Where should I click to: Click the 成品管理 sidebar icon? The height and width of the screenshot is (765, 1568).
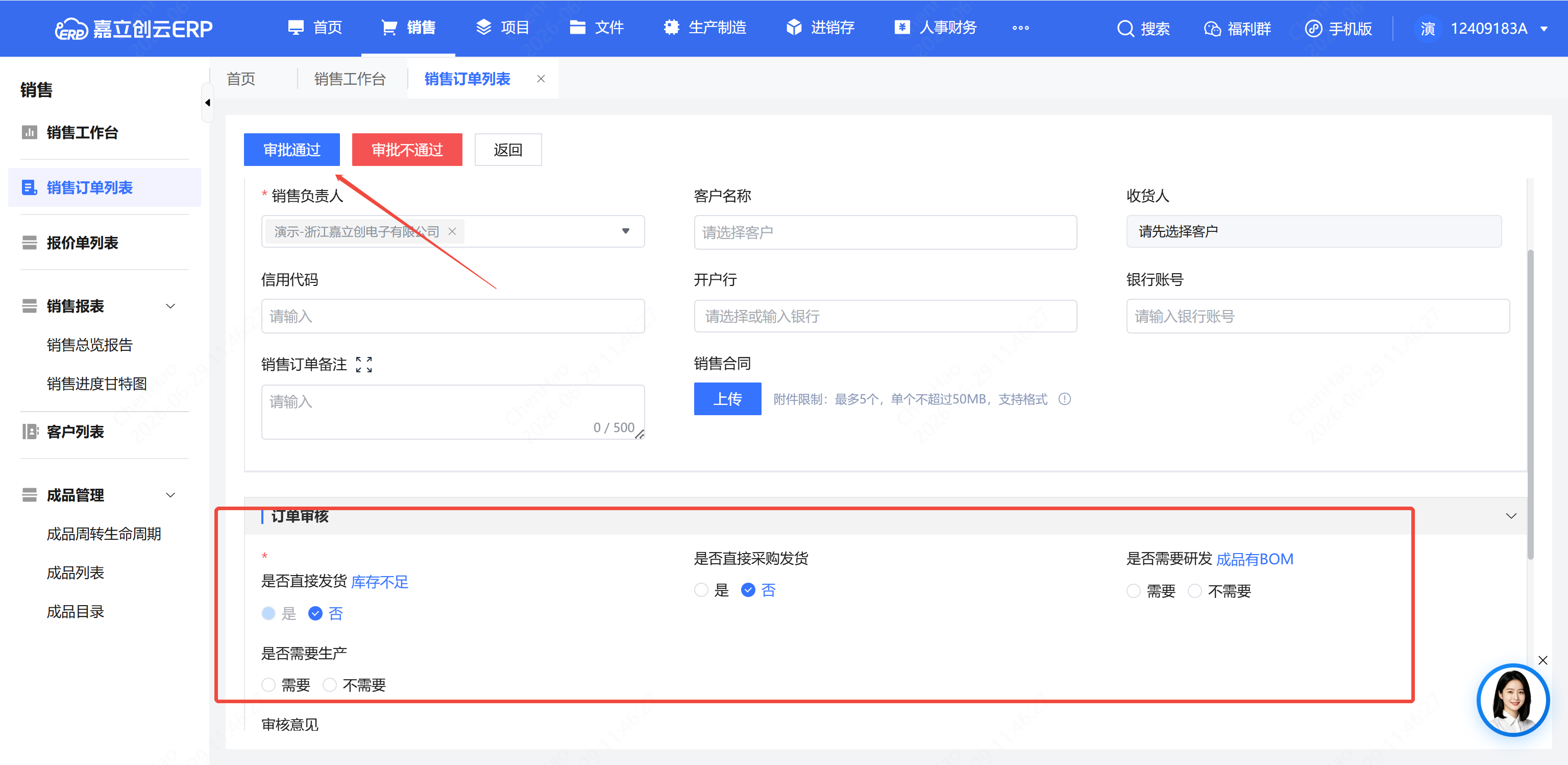coord(29,494)
